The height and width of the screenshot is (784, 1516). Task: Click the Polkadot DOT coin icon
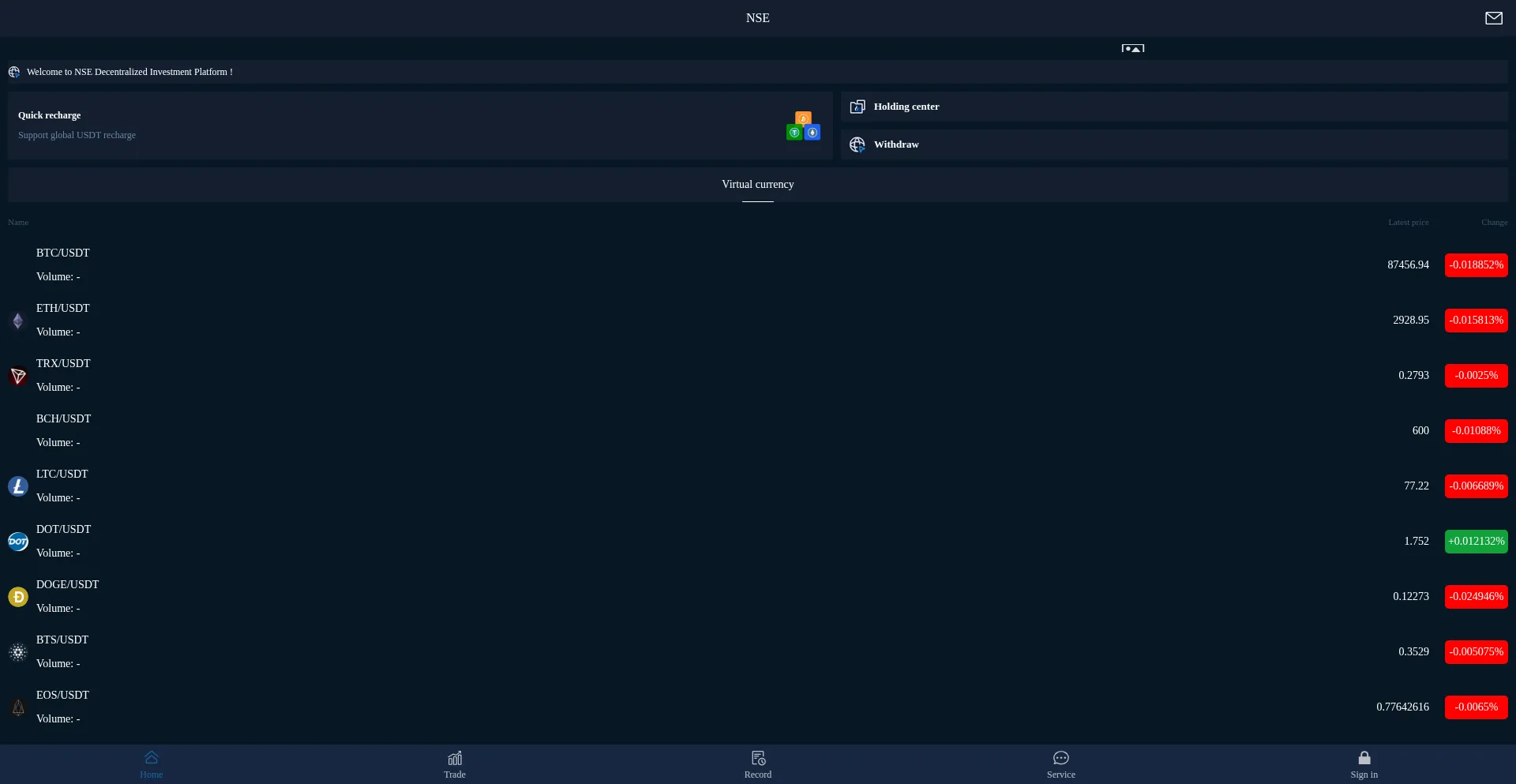(x=18, y=542)
